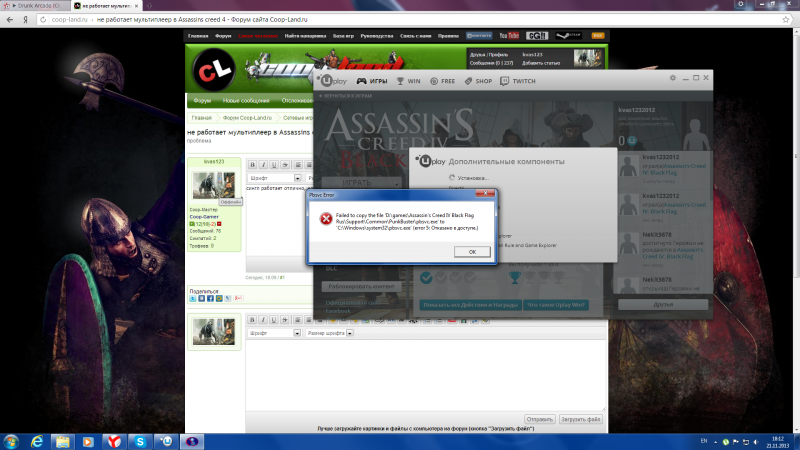Click the Uplay logo in the header
The image size is (800, 450).
point(332,81)
